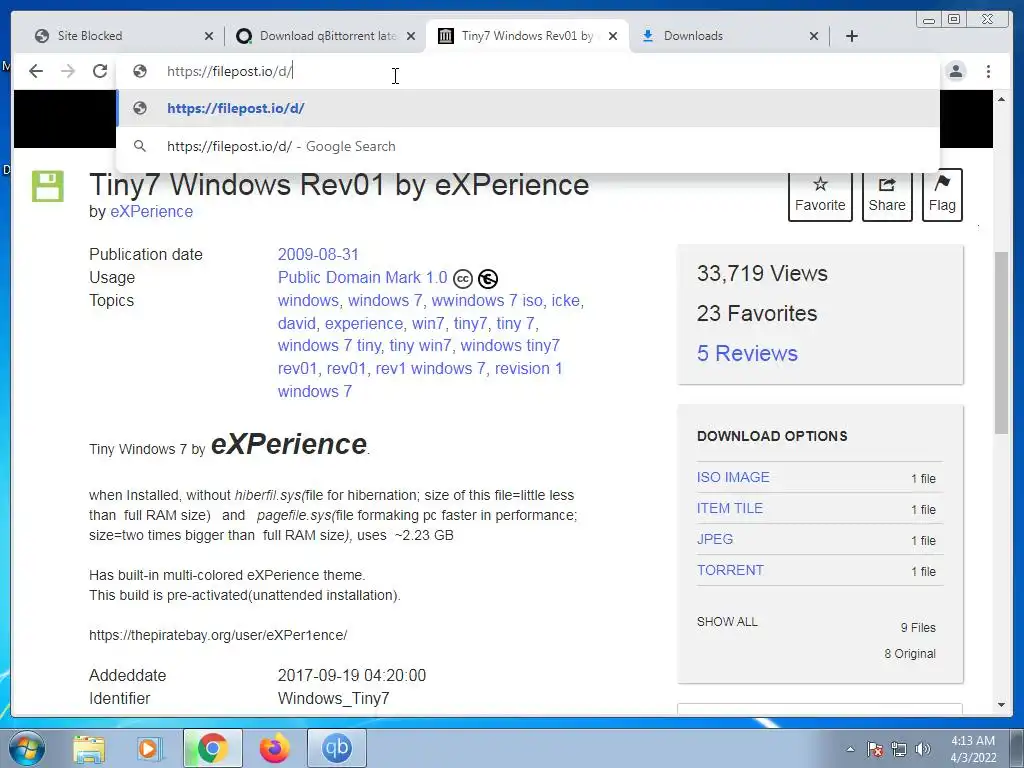Click the 'Windows_Tiny7' identifier value
The width and height of the screenshot is (1024, 768).
click(334, 699)
